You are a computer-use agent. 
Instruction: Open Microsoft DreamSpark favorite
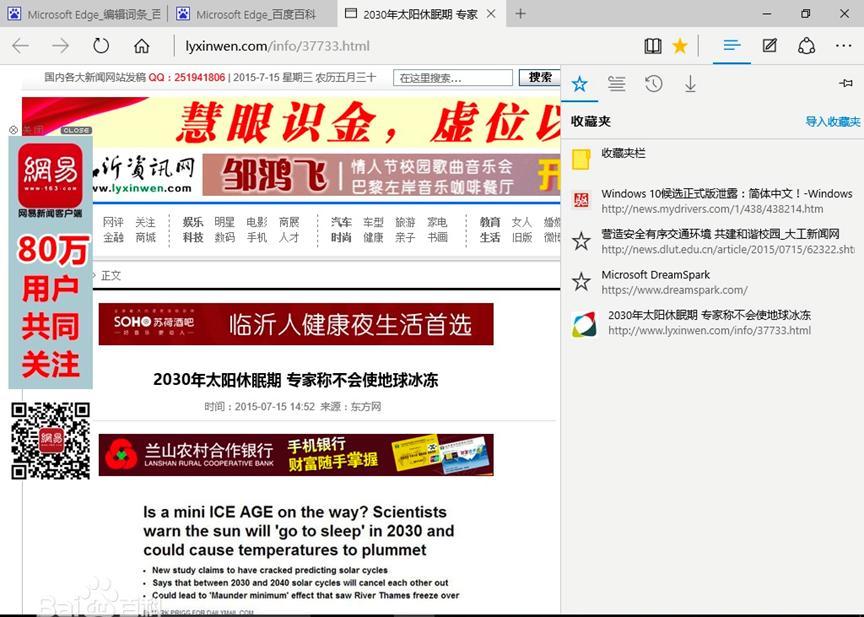(712, 282)
